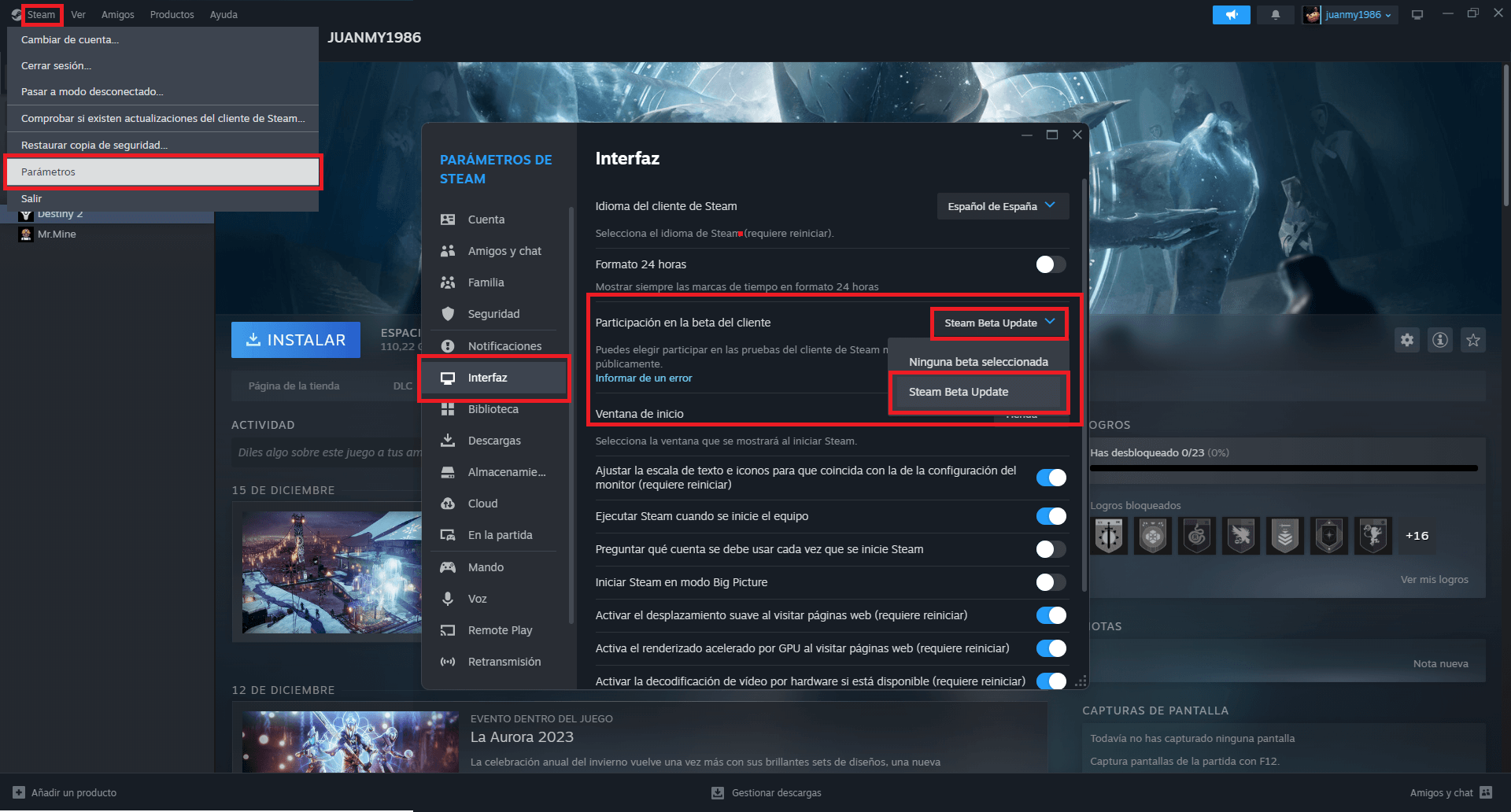Select Interfaz in settings sidebar
This screenshot has height=812, width=1511.
tap(493, 378)
